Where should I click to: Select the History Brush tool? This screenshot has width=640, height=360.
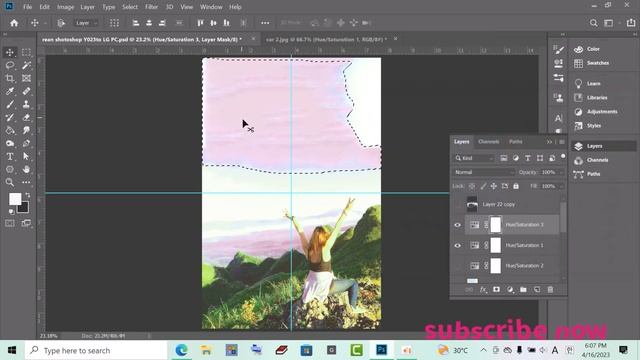tap(10, 118)
